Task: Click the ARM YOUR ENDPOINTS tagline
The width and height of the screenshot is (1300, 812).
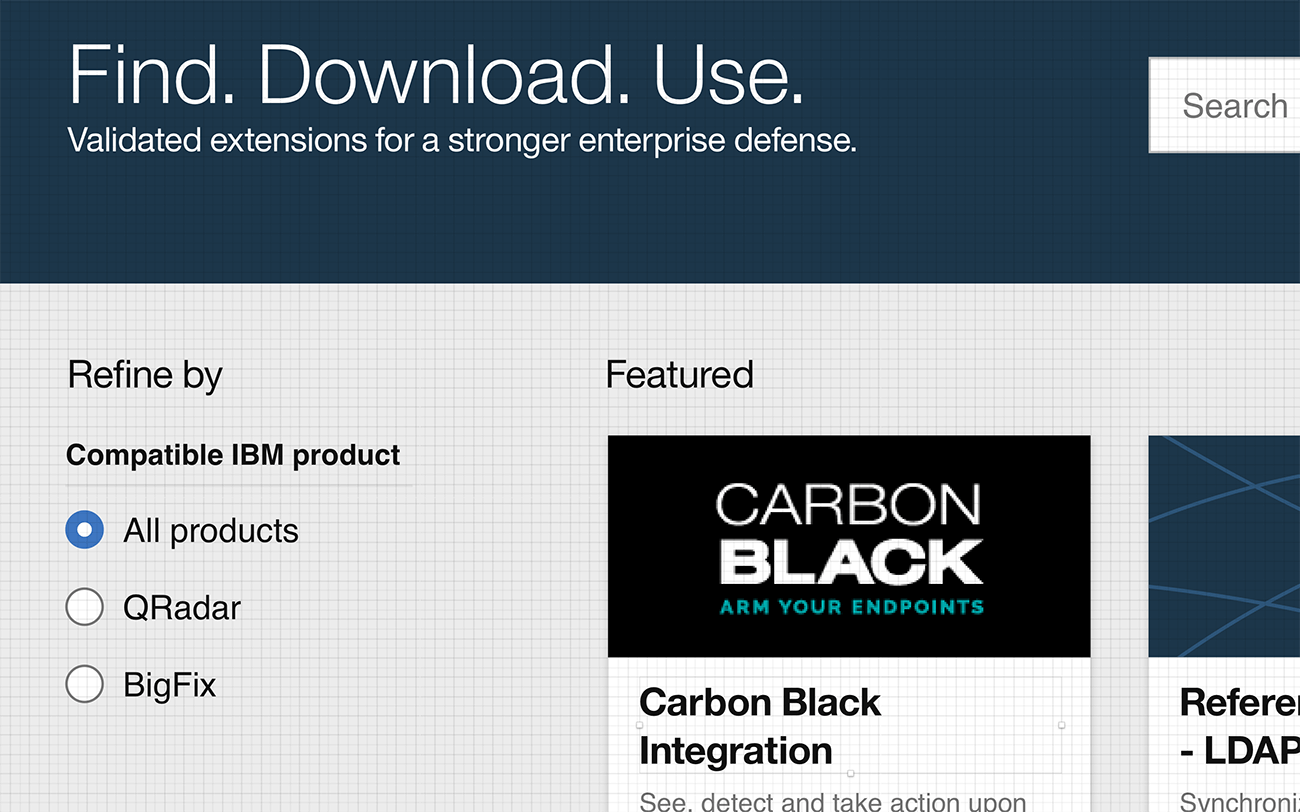Action: click(x=849, y=606)
